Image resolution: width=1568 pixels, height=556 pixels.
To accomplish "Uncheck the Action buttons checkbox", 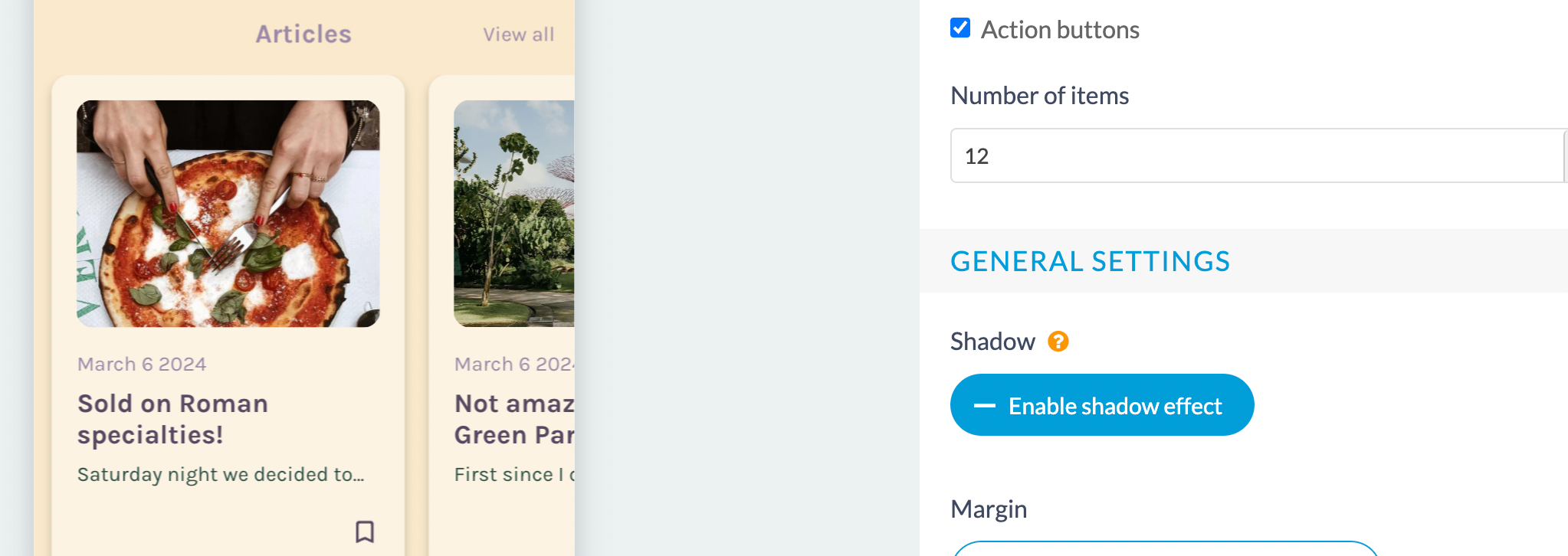I will coord(960,28).
